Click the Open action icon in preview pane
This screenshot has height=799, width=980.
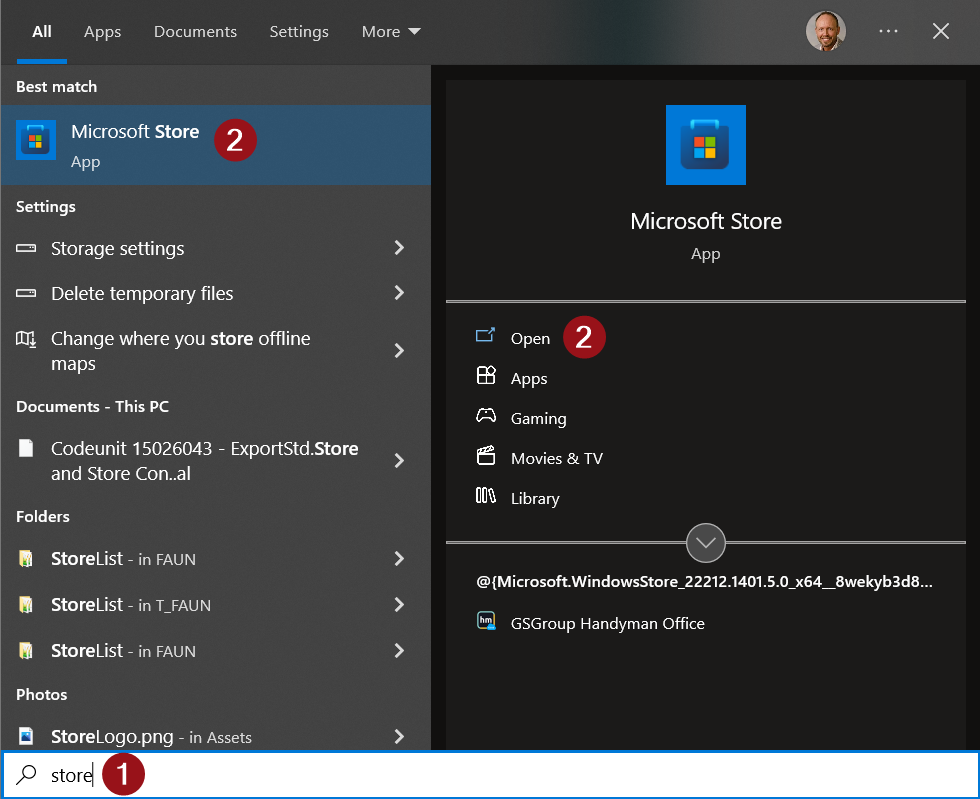pyautogui.click(x=486, y=336)
